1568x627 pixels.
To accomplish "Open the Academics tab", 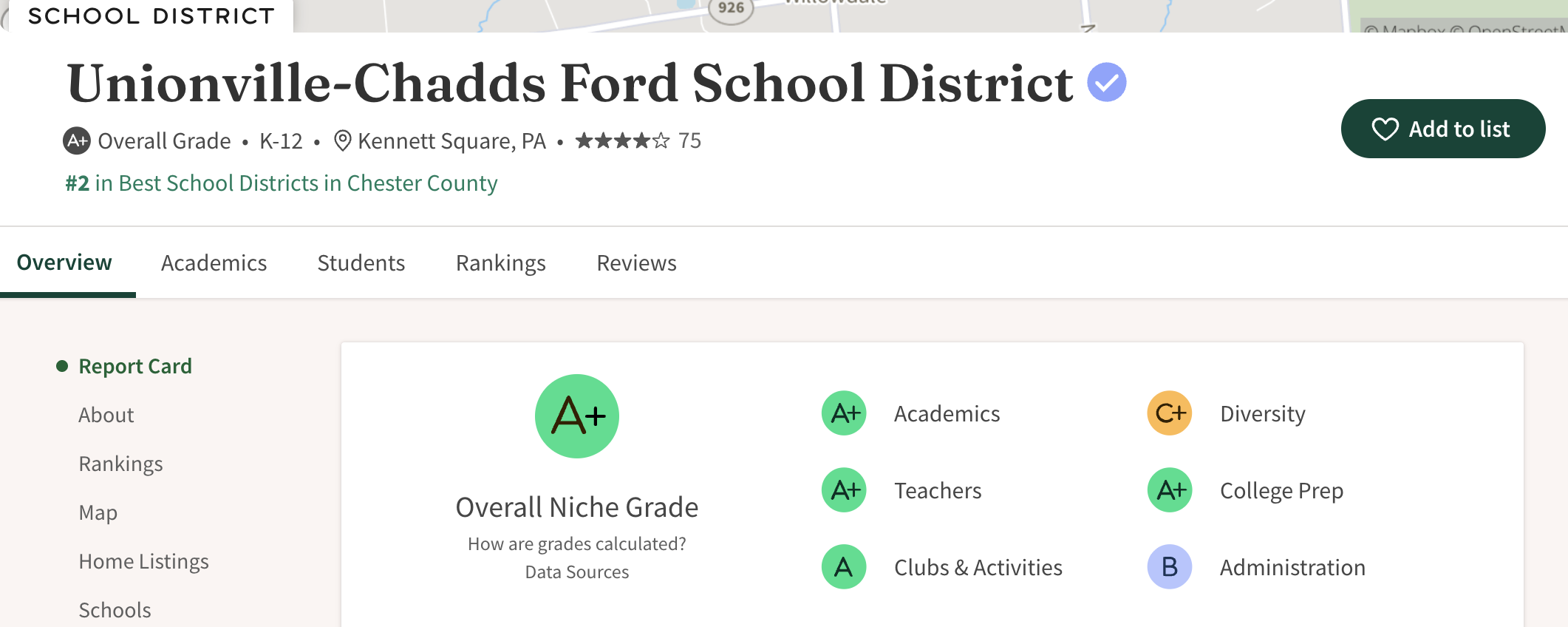I will click(x=214, y=263).
